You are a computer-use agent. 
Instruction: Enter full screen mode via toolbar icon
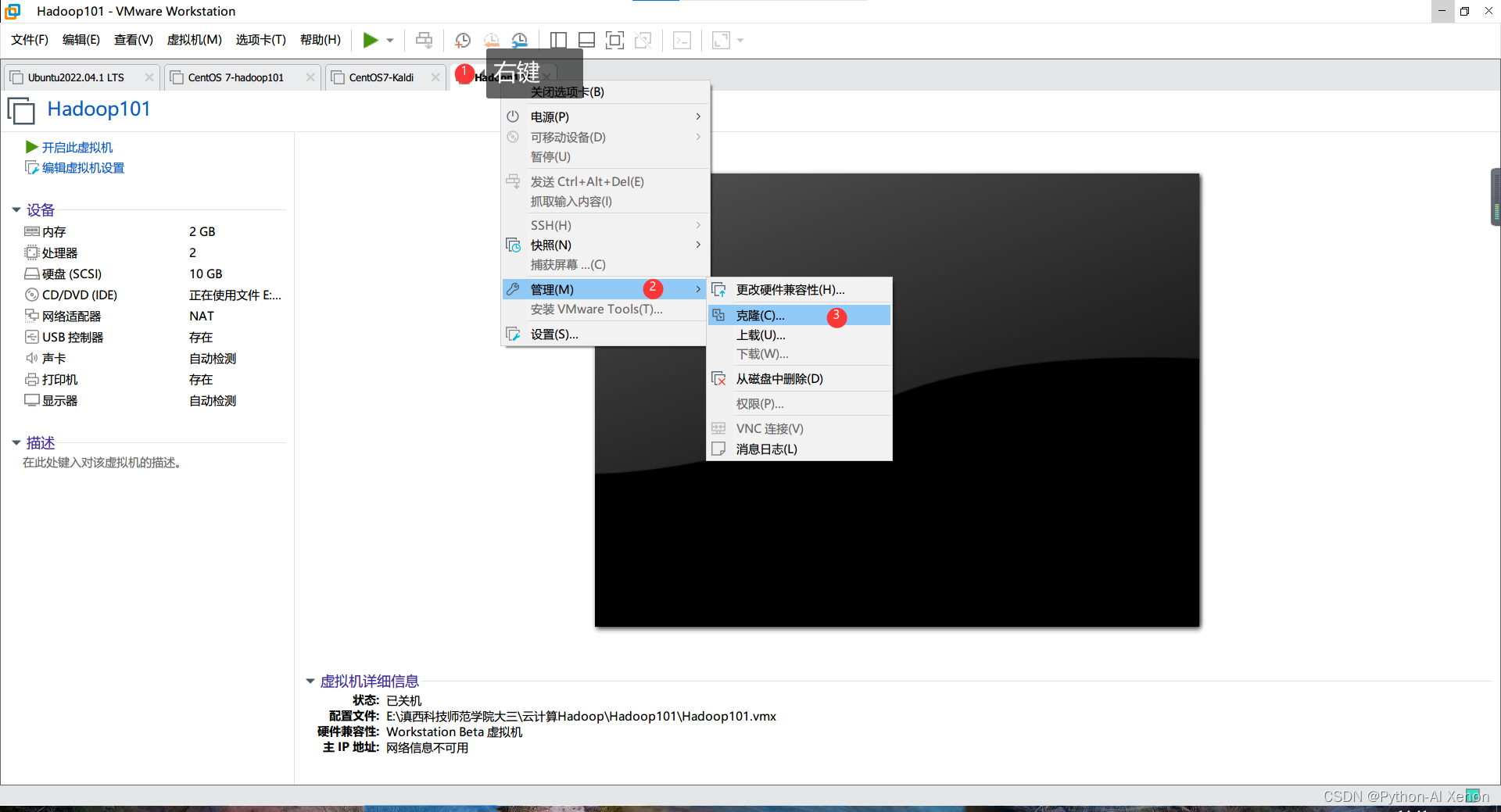(x=615, y=41)
